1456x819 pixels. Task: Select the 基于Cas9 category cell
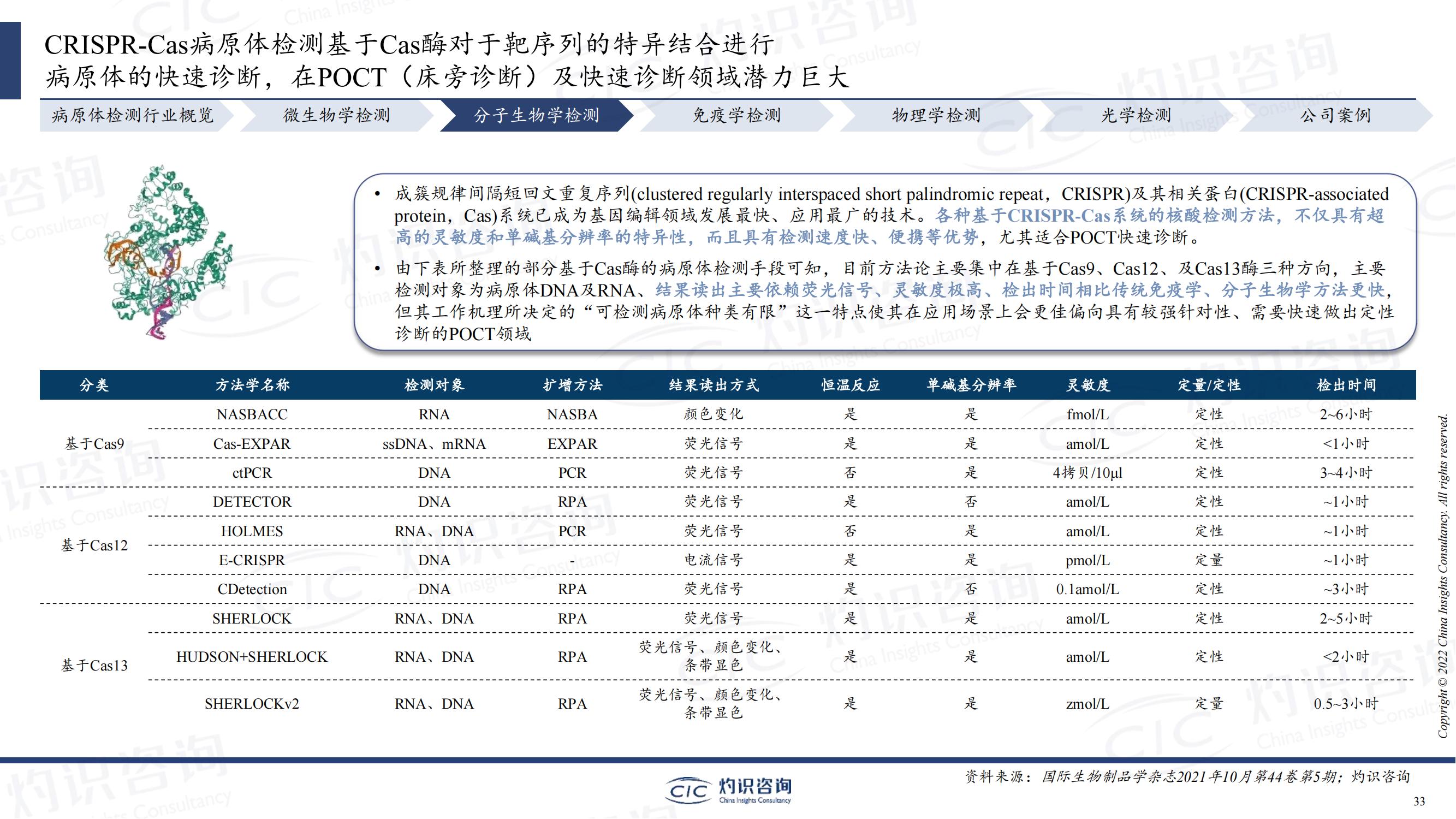click(x=94, y=444)
